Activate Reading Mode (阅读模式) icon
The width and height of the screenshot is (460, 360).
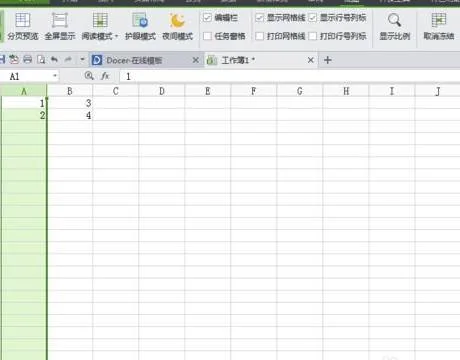click(x=100, y=21)
